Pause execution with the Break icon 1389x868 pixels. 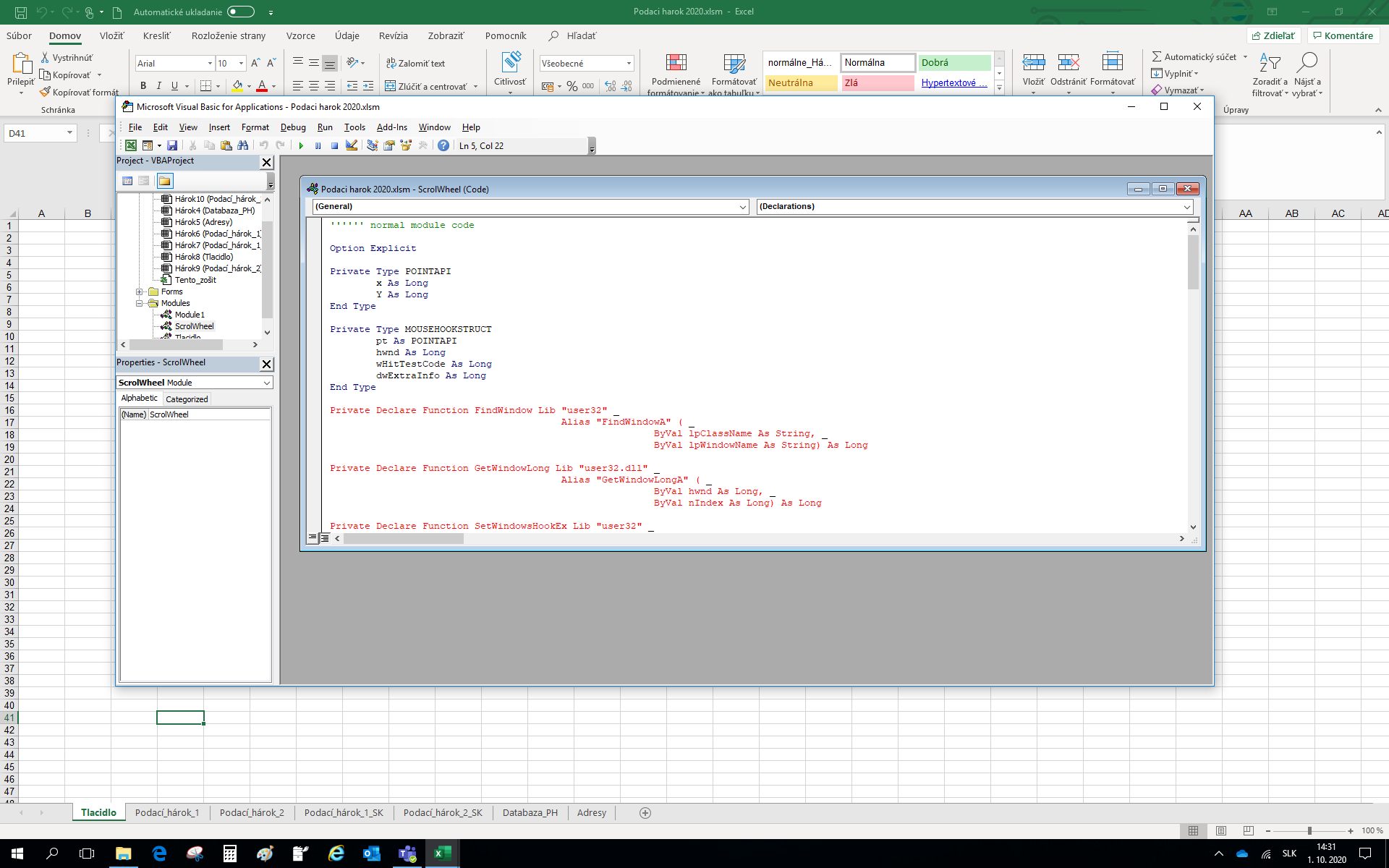pyautogui.click(x=318, y=145)
